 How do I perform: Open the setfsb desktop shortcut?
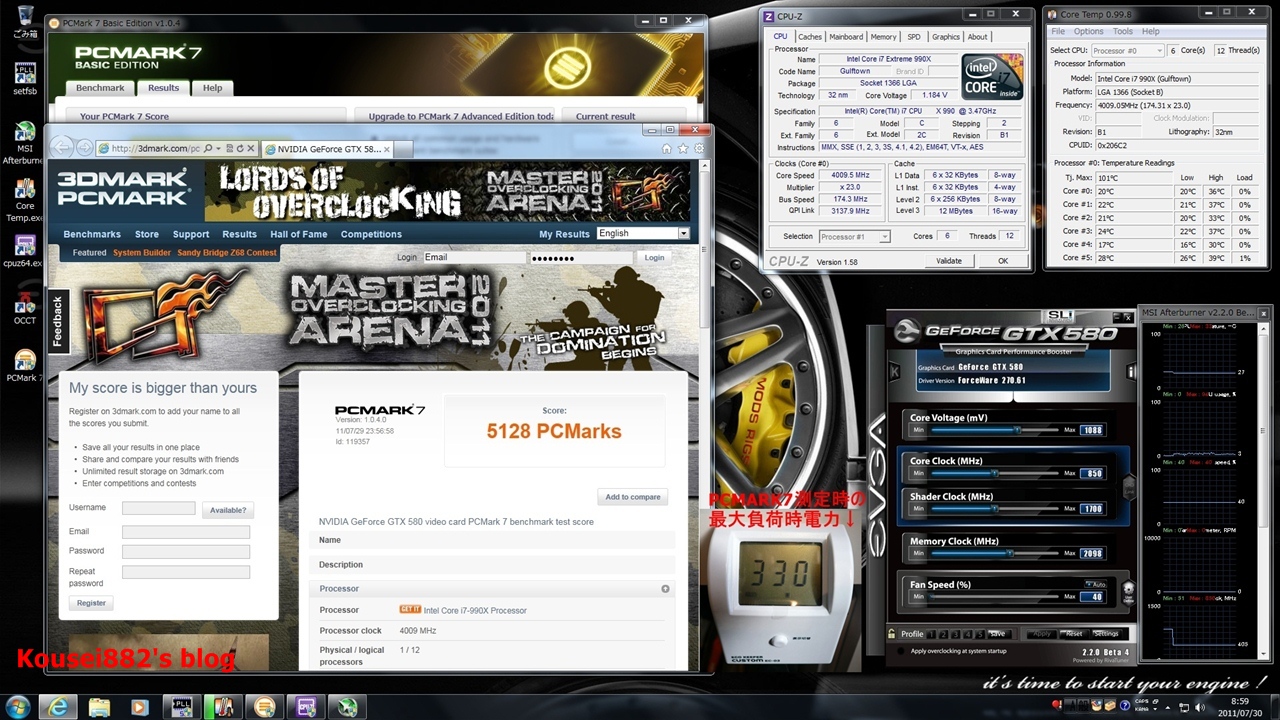pos(25,81)
